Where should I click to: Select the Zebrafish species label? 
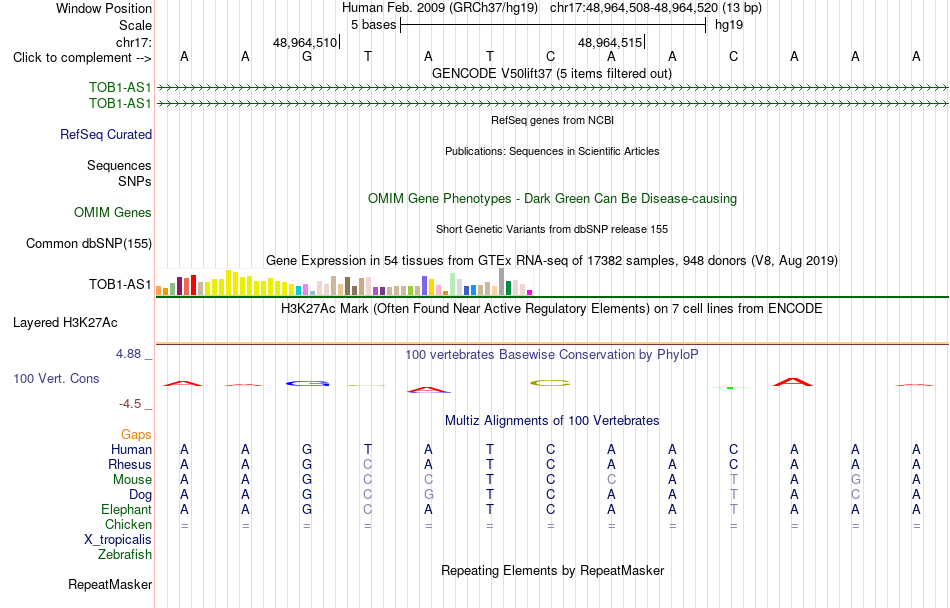pyautogui.click(x=125, y=554)
